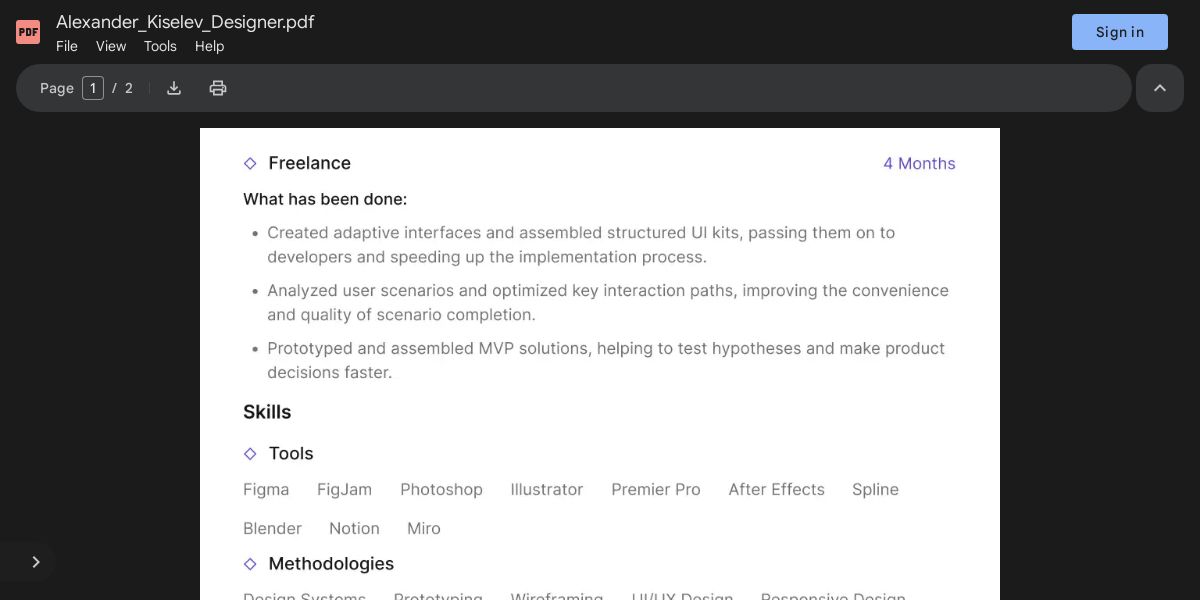
Task: Click the diamond icon beside Tools heading
Action: coord(250,454)
